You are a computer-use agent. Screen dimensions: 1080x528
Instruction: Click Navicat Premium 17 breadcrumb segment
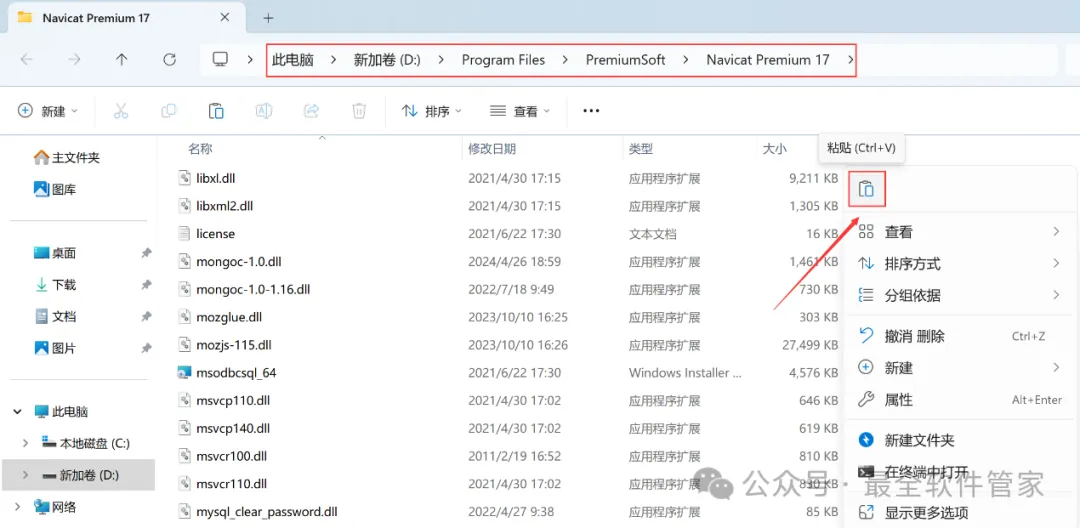[768, 60]
